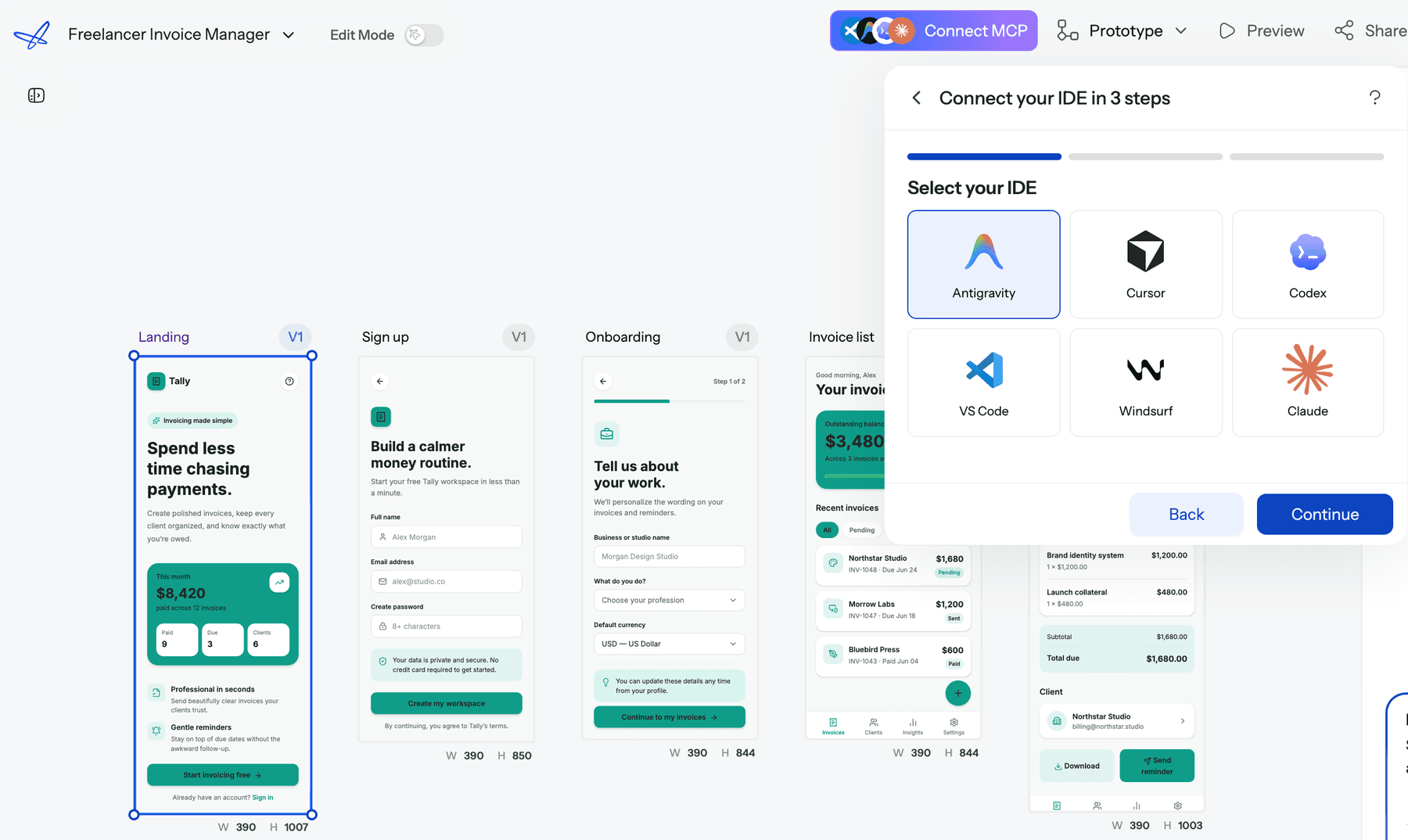Screen dimensions: 1408x840
Task: Click the Tally logo icon in Landing frame
Action: (156, 381)
